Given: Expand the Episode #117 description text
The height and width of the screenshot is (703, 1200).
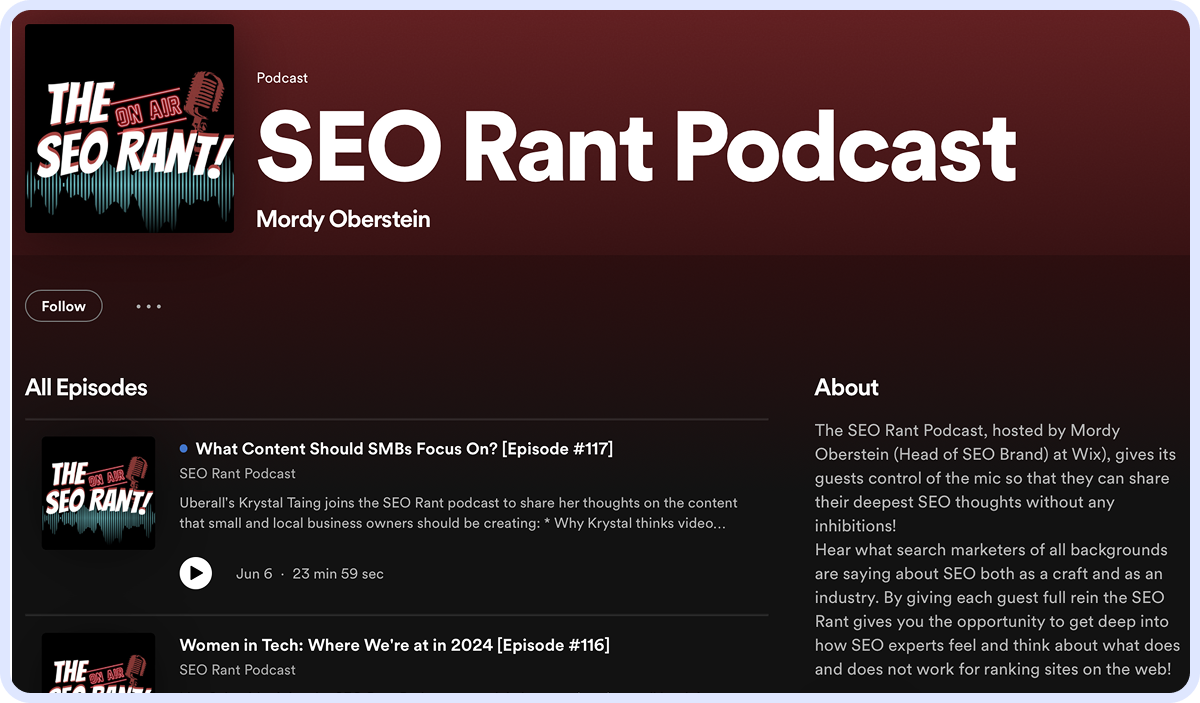Looking at the screenshot, I should [458, 513].
